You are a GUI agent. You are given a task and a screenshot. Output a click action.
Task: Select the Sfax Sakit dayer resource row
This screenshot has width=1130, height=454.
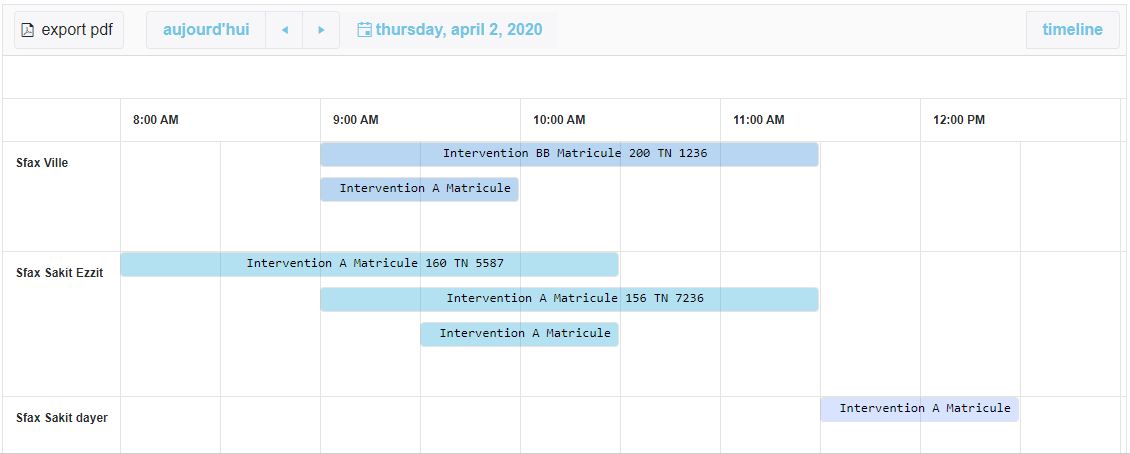coord(62,418)
